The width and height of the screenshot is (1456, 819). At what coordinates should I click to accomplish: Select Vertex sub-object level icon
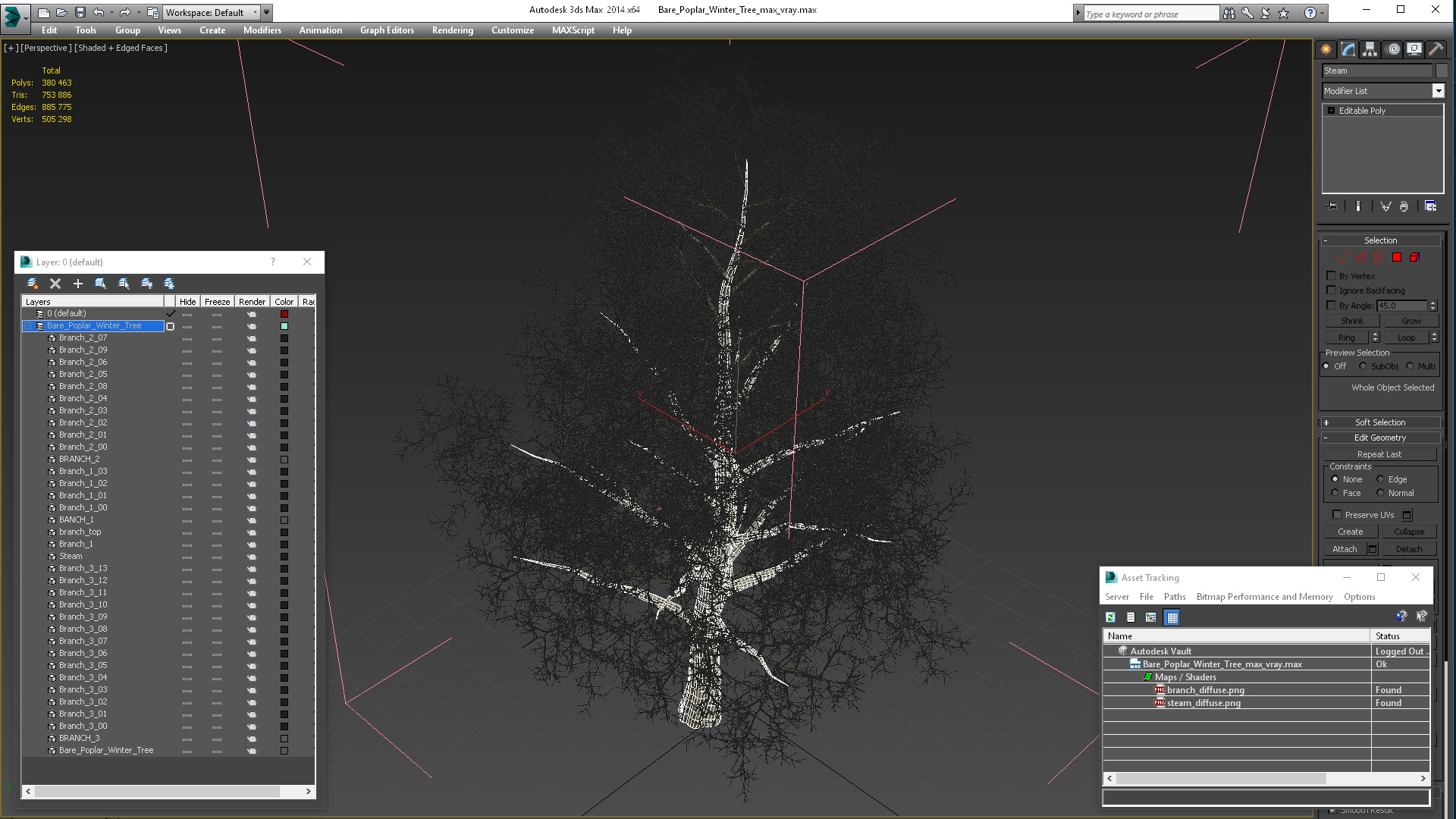[x=1341, y=258]
